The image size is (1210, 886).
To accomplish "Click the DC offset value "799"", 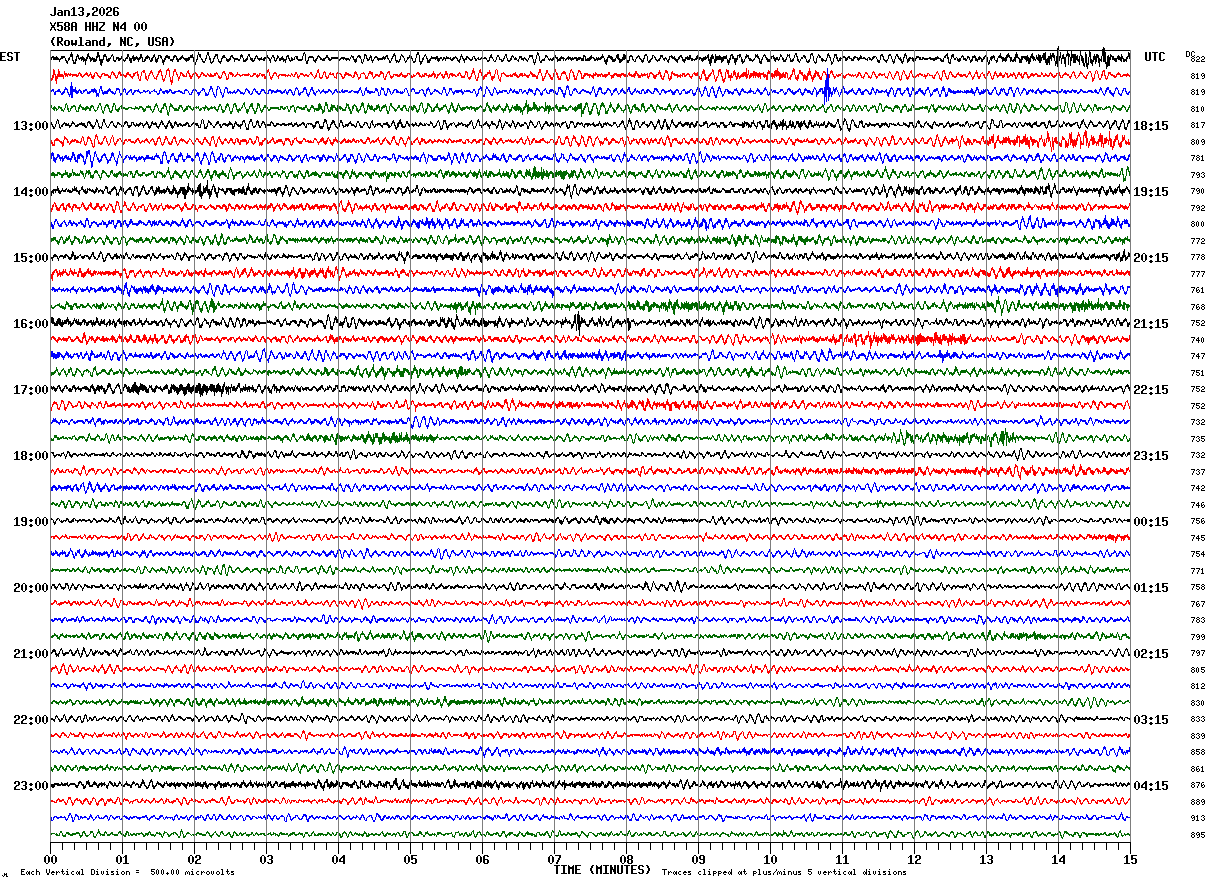I will (x=1197, y=637).
